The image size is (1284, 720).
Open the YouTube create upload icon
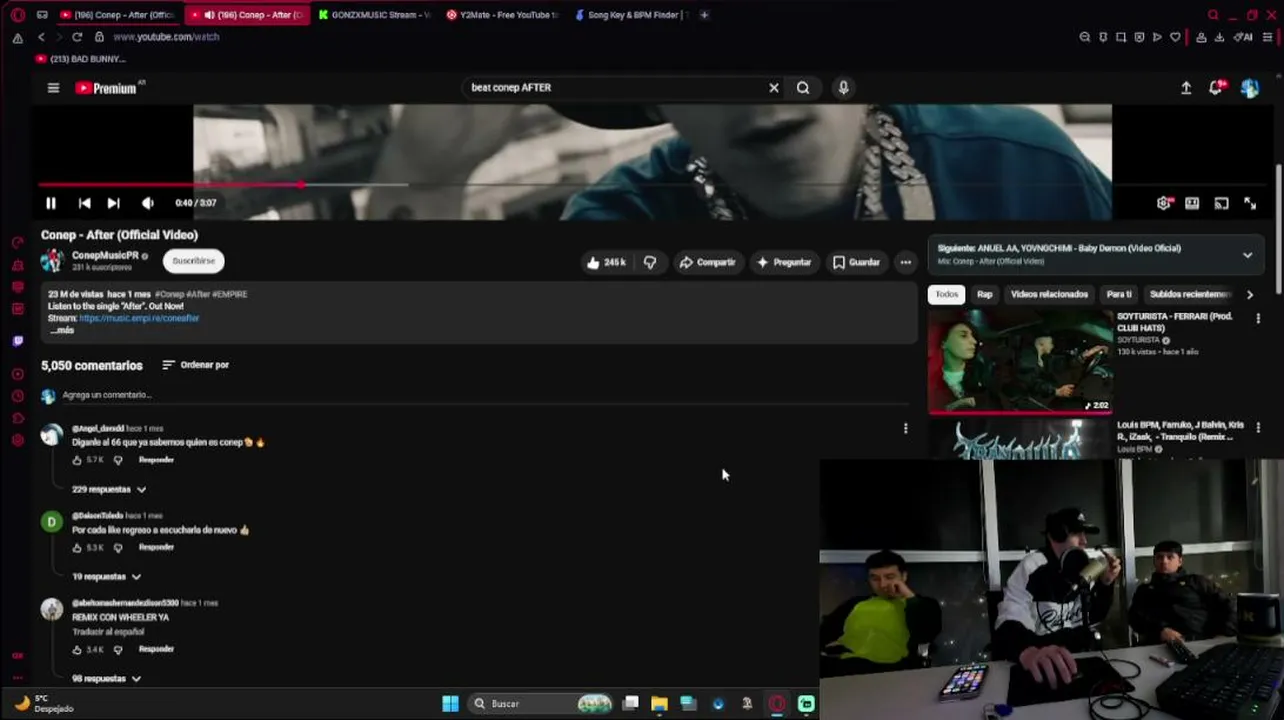tap(1186, 88)
